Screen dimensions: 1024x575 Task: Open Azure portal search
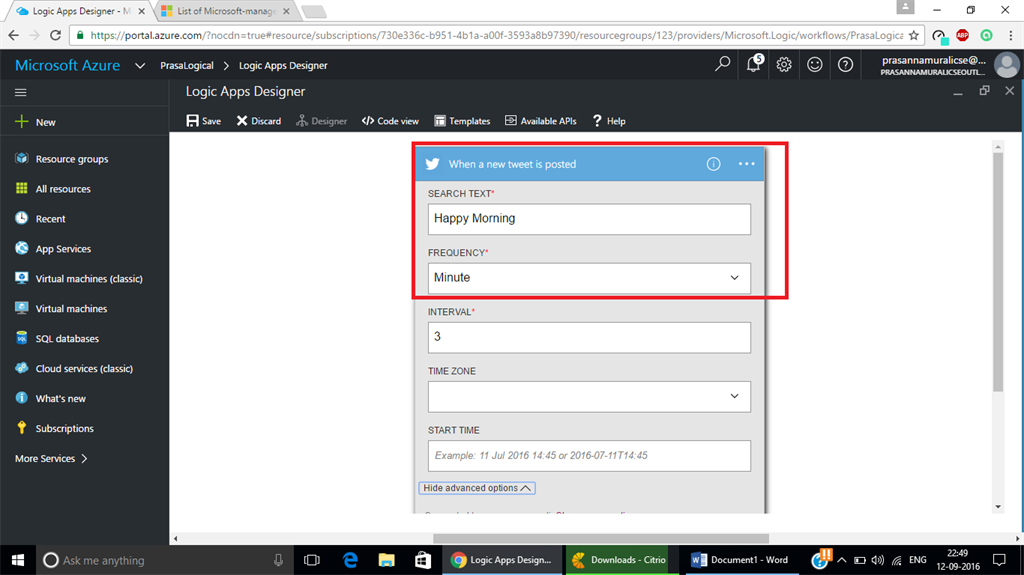pyautogui.click(x=722, y=64)
